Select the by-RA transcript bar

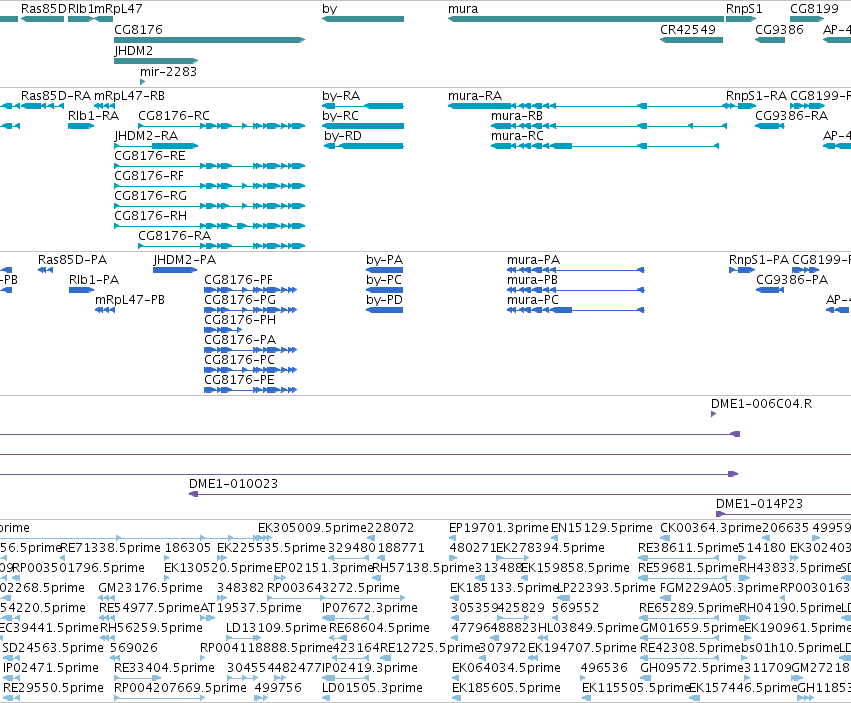tap(363, 106)
